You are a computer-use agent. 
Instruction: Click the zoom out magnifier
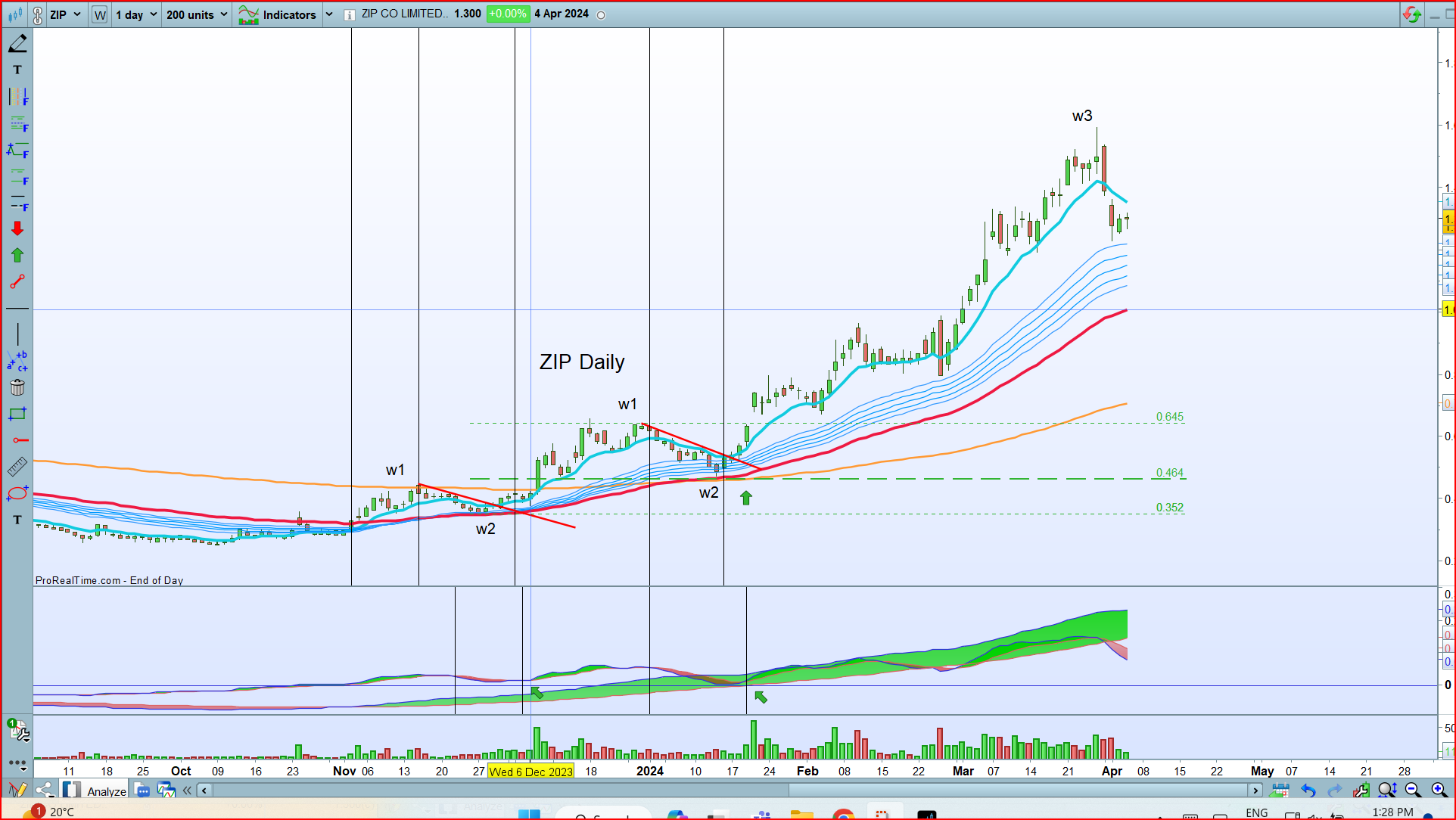click(1413, 790)
